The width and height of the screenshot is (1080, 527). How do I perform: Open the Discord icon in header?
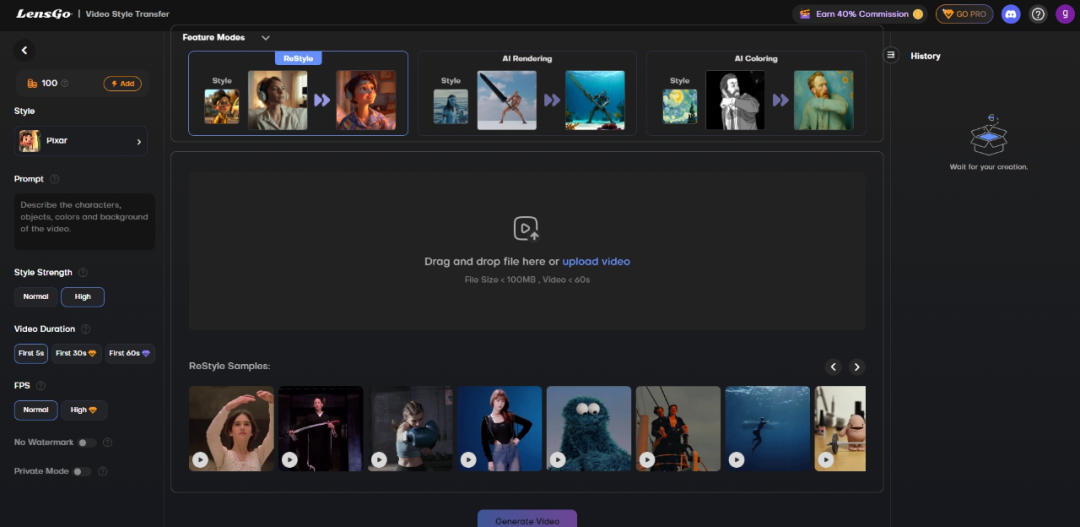1011,14
